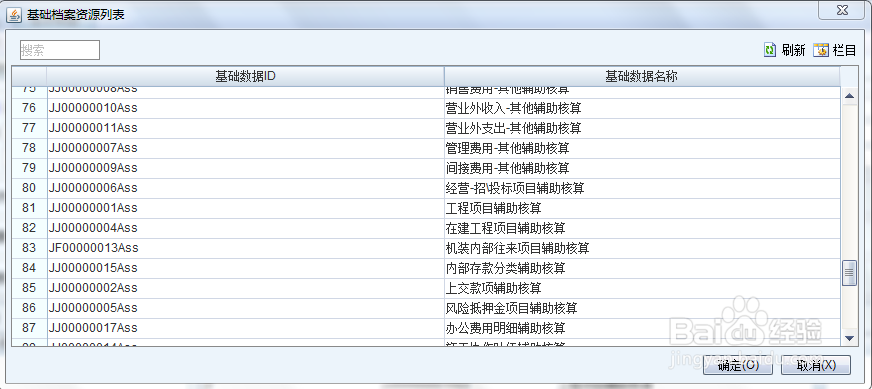Screen dimensions: 872x389
Task: Confirm with the 确定(C) button
Action: [x=737, y=365]
